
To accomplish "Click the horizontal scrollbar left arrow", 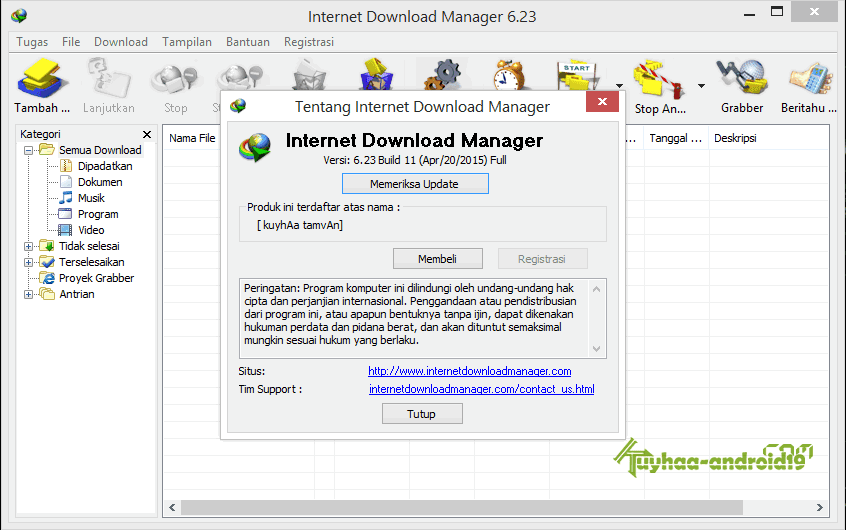I will coord(172,507).
